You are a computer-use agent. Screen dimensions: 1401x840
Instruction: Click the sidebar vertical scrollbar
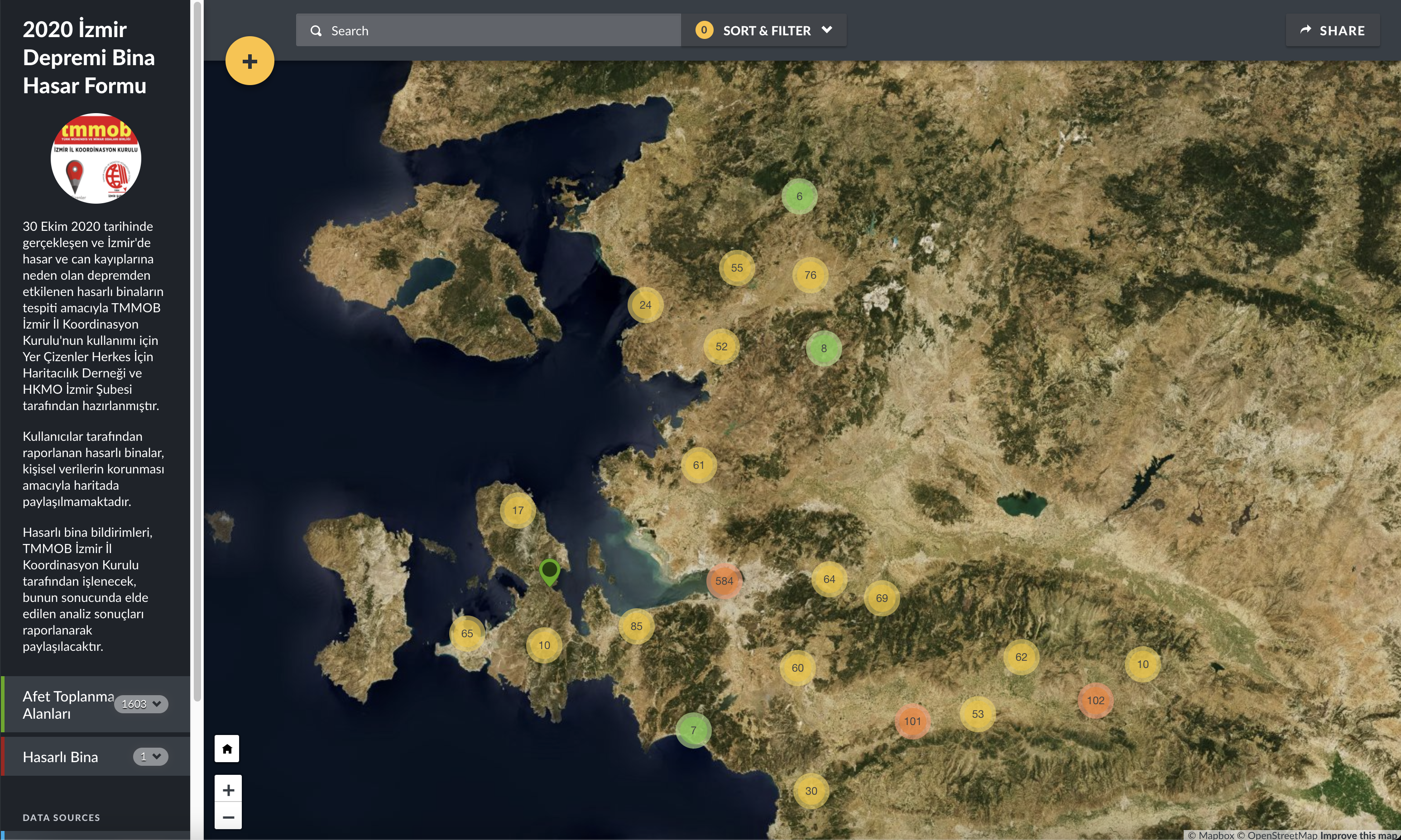tap(197, 351)
